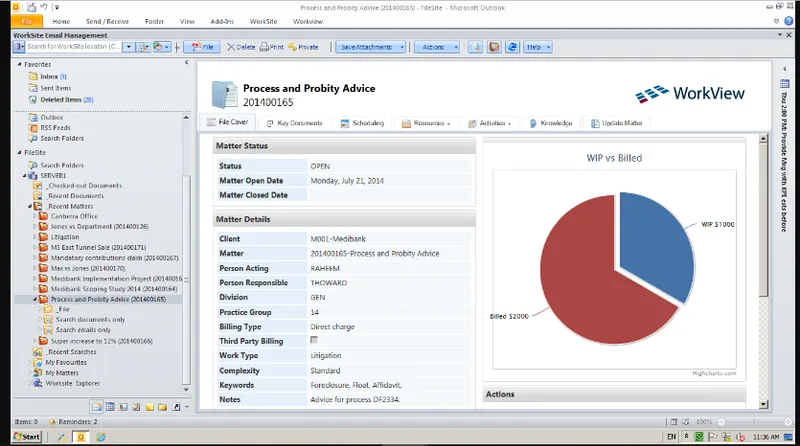Click the Mail navigation icon at pane bottom
800x446 pixels.
tap(96, 407)
